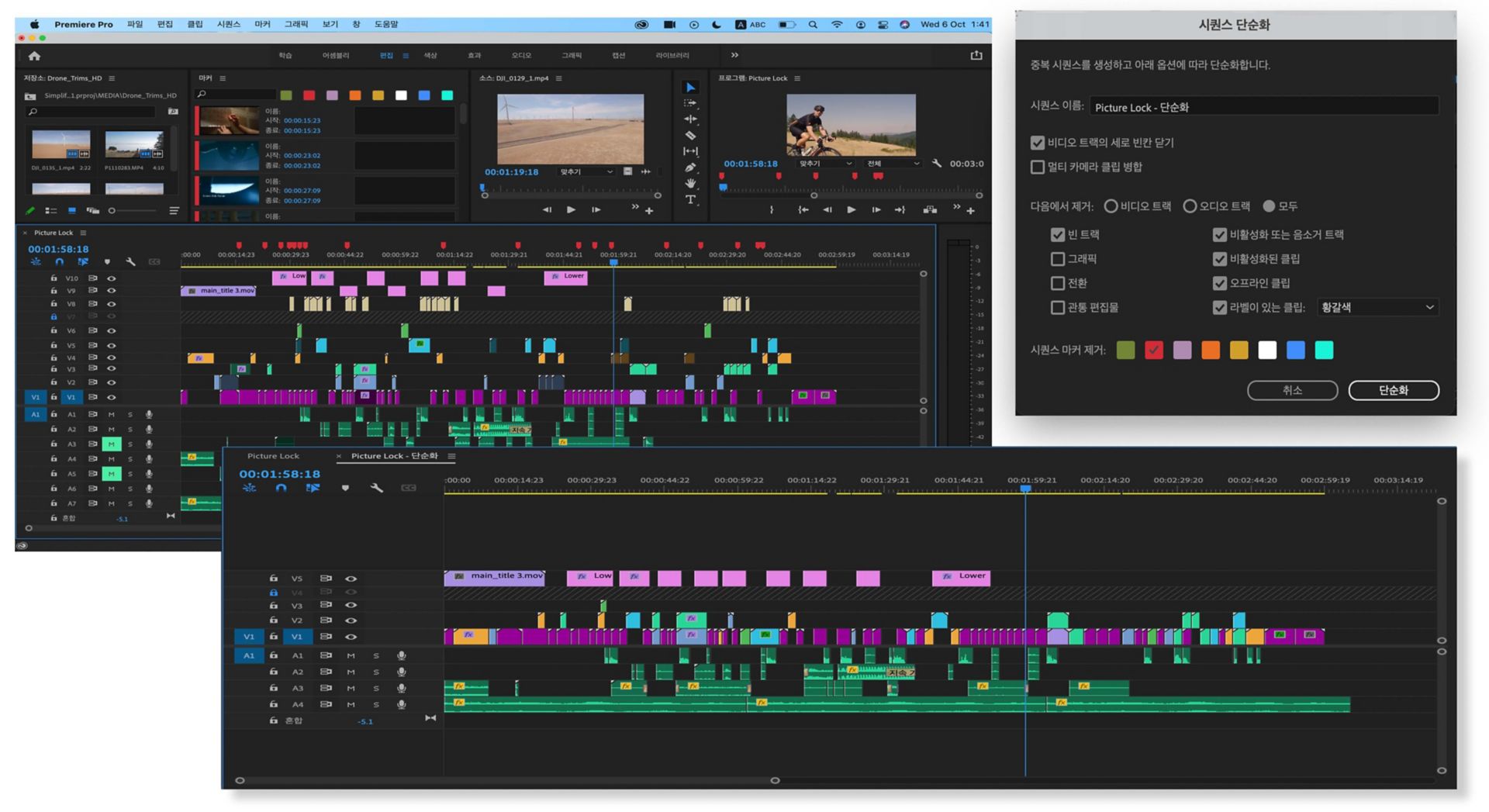Select the Hand tool
1489x812 pixels.
tap(690, 184)
